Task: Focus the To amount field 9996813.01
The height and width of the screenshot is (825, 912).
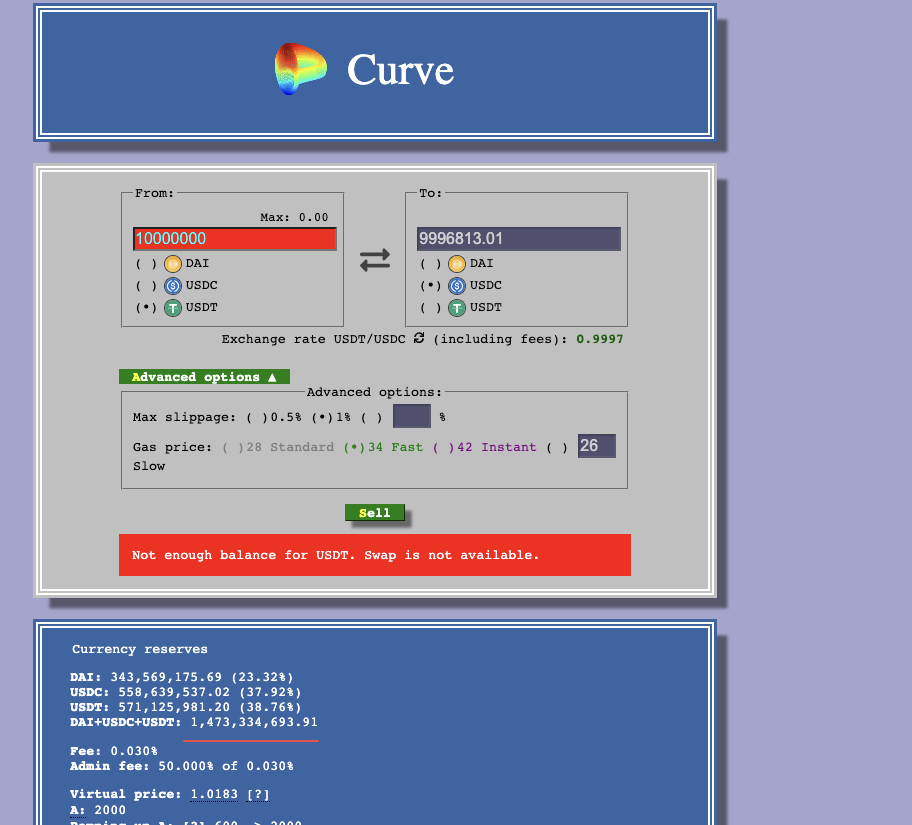Action: point(519,239)
